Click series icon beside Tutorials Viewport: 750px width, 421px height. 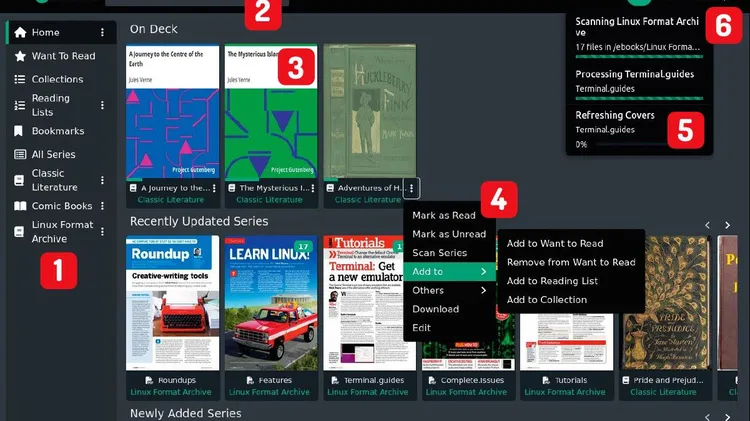[546, 380]
